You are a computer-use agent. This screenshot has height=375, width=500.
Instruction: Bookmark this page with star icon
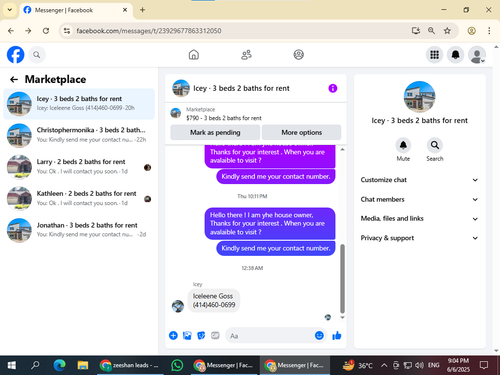pos(447,31)
